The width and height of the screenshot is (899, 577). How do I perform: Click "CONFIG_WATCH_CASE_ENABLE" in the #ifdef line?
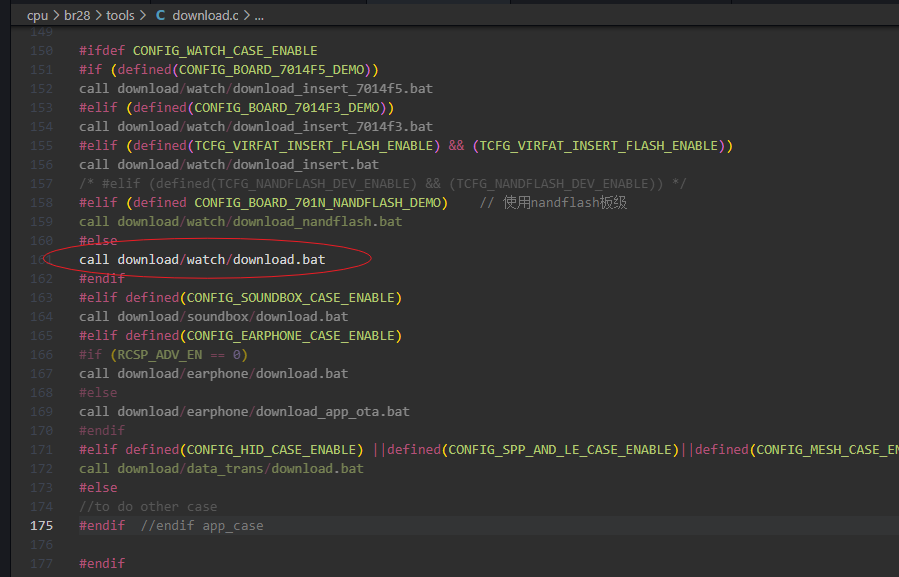(225, 50)
